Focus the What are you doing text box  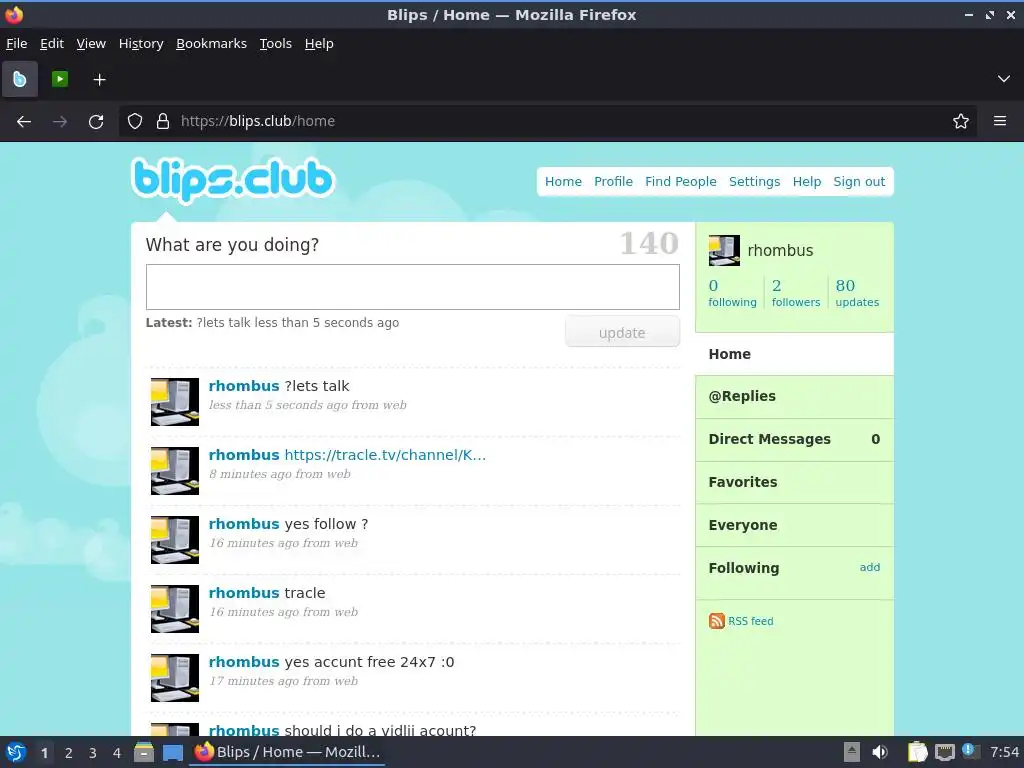[x=413, y=287]
